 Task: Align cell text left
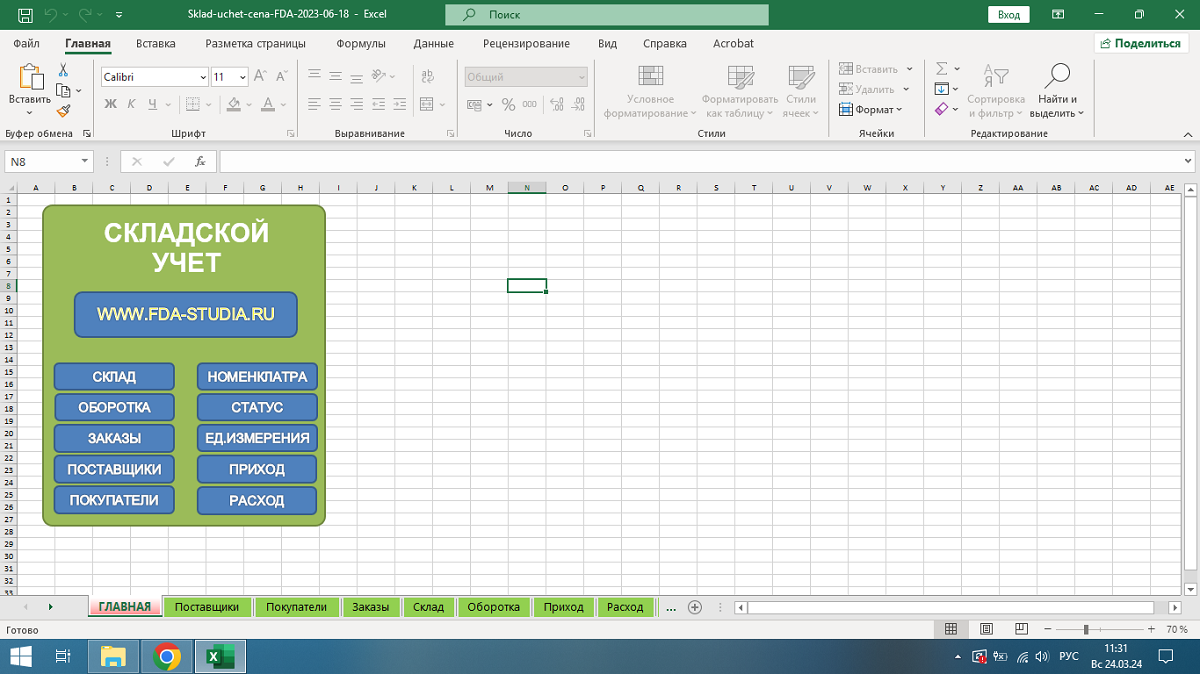(x=314, y=104)
